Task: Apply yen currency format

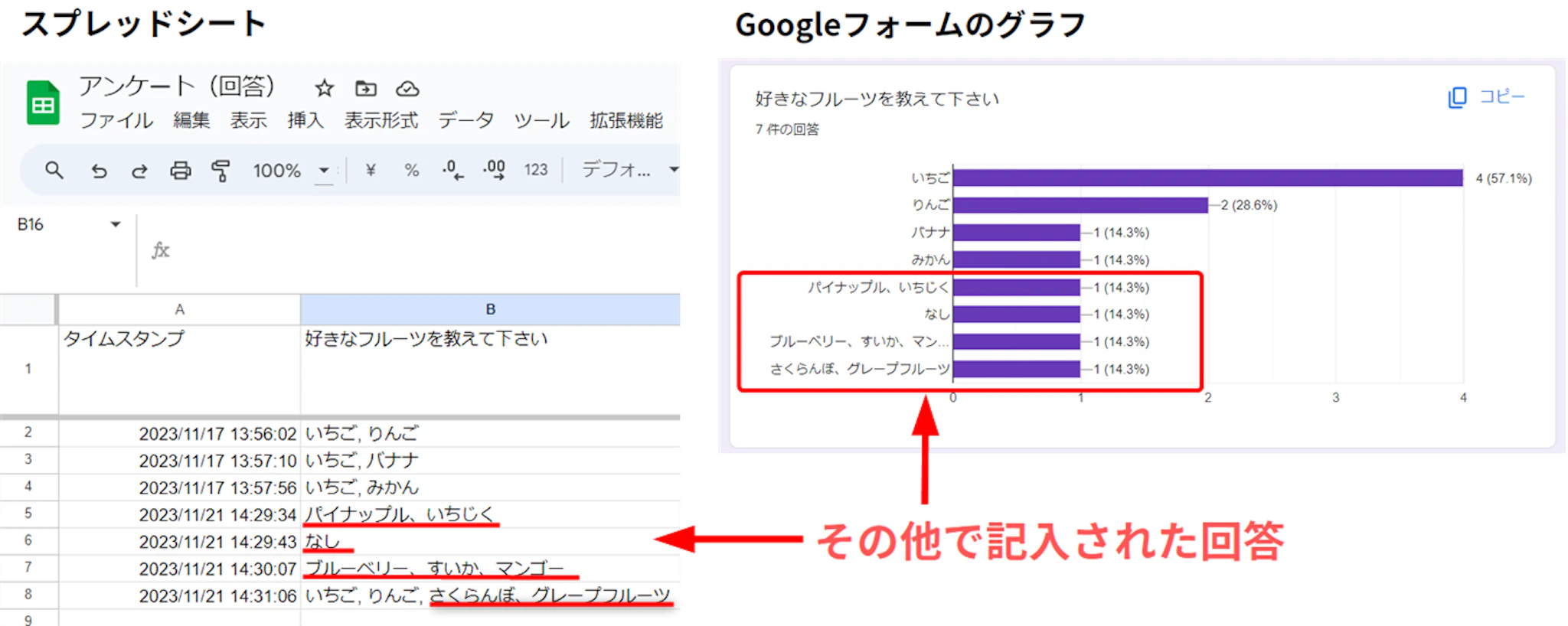Action: pos(371,170)
